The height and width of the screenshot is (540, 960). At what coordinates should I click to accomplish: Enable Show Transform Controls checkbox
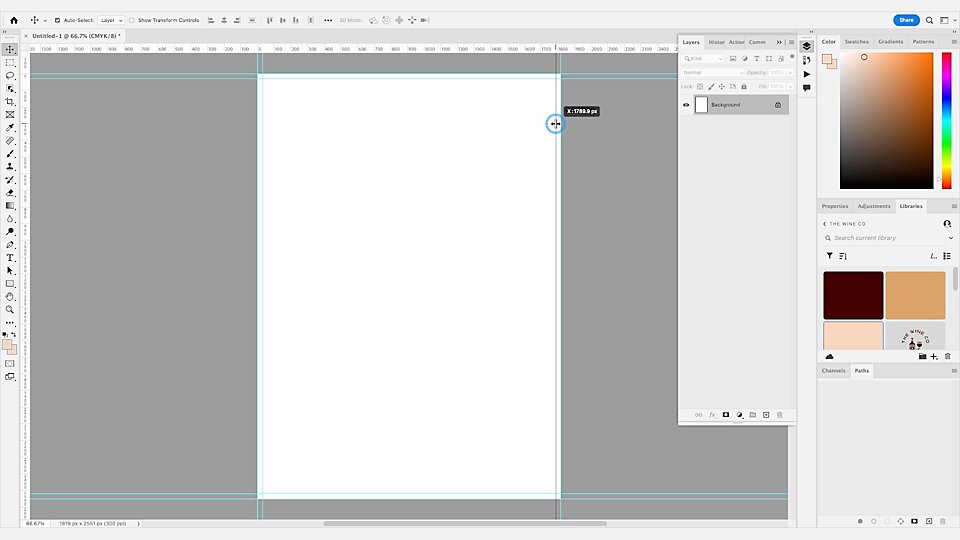point(132,20)
